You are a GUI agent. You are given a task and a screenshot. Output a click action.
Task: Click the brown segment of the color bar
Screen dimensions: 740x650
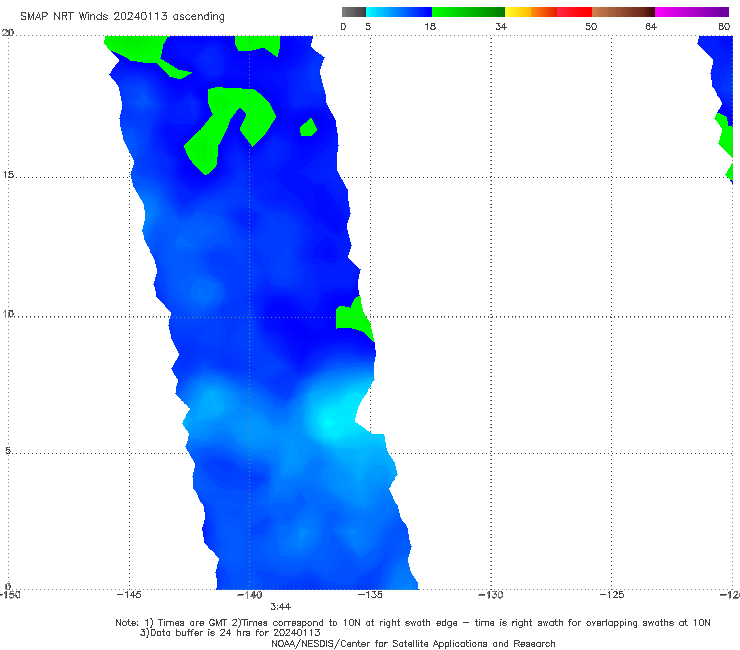pyautogui.click(x=623, y=12)
